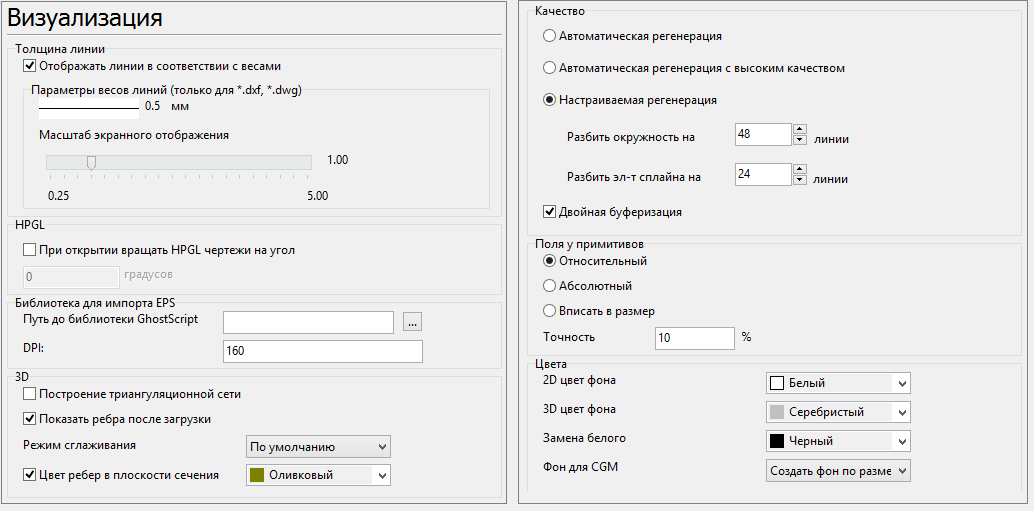This screenshot has width=1034, height=511.
Task: Uncheck "Отображать линии в соответствии с весами"
Action: (29, 67)
